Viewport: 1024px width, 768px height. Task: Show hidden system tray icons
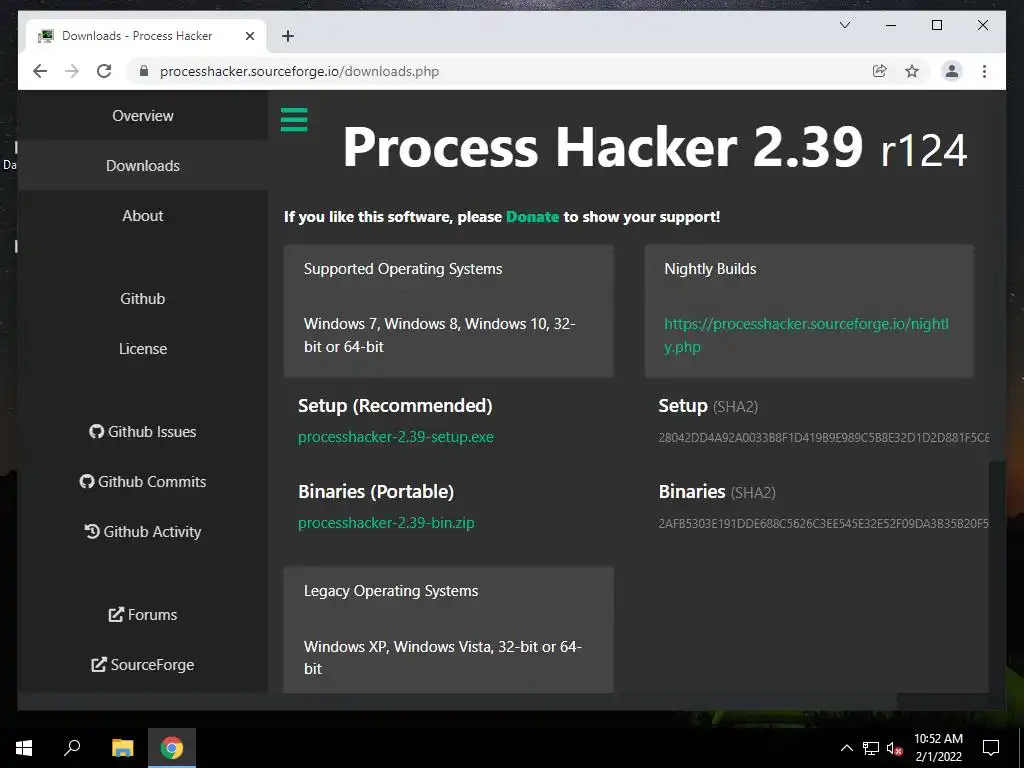coord(846,748)
